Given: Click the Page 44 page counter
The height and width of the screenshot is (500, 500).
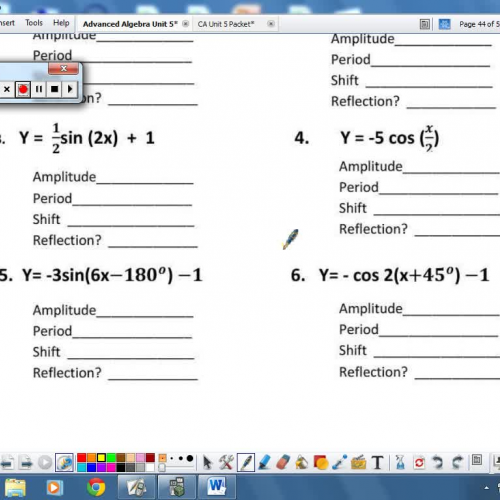Looking at the screenshot, I should pos(479,24).
